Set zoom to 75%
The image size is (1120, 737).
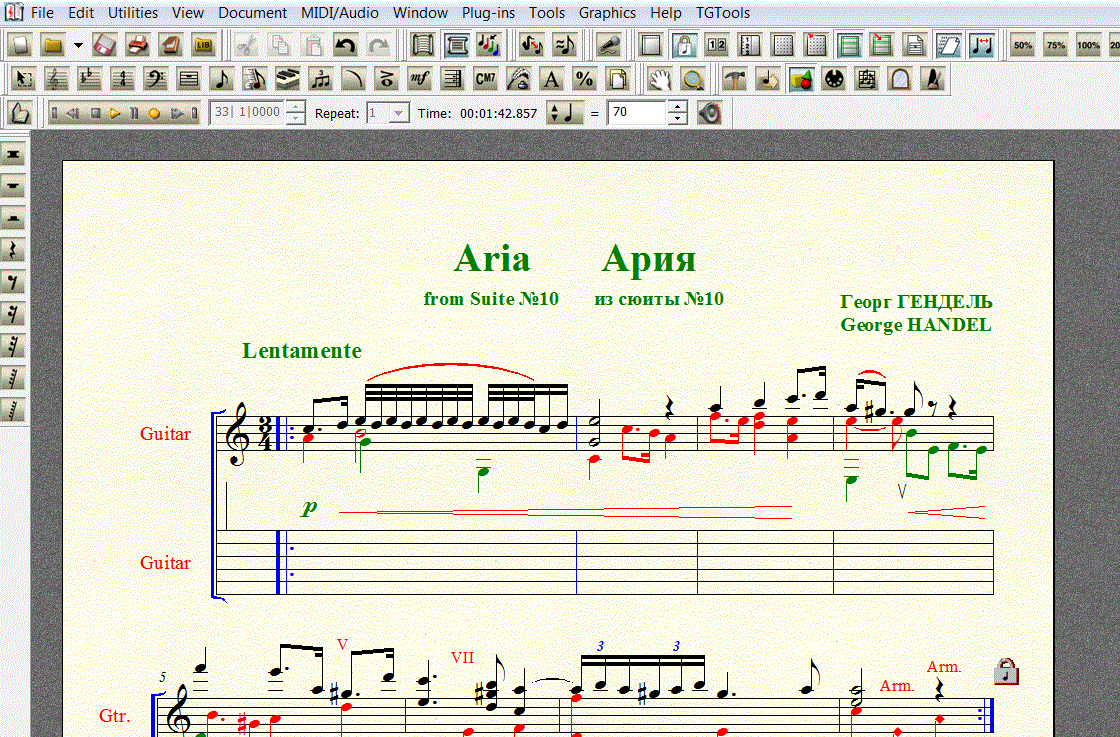click(1056, 45)
